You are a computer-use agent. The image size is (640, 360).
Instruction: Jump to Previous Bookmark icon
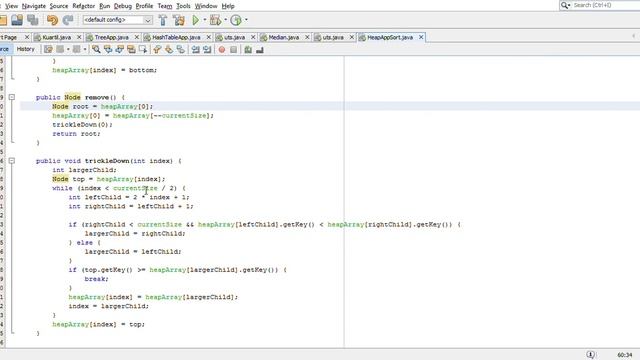pyautogui.click(x=157, y=49)
